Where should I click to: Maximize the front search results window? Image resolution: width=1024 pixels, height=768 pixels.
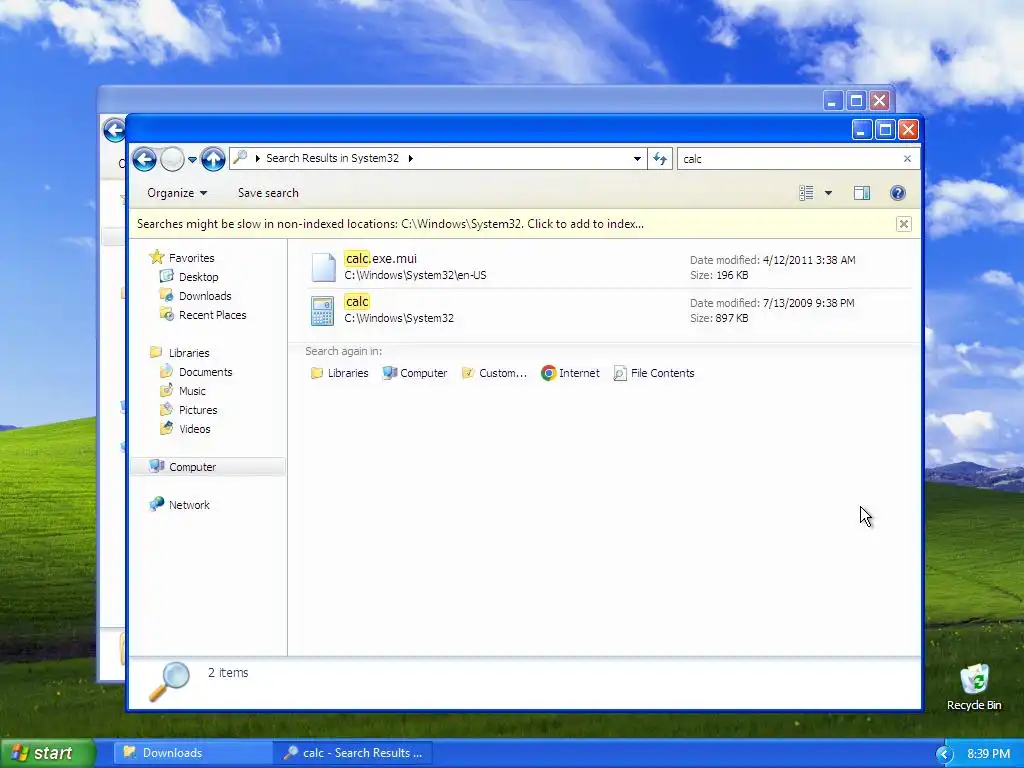coord(885,130)
